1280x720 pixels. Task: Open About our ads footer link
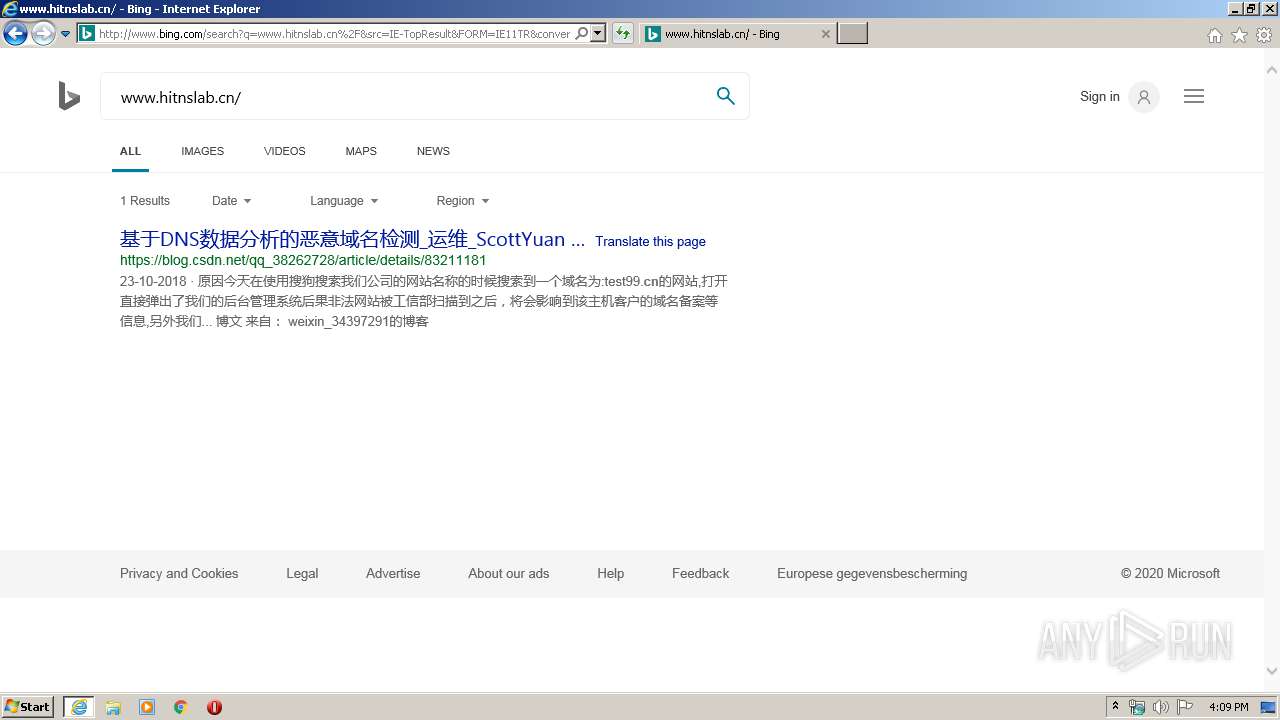point(509,574)
